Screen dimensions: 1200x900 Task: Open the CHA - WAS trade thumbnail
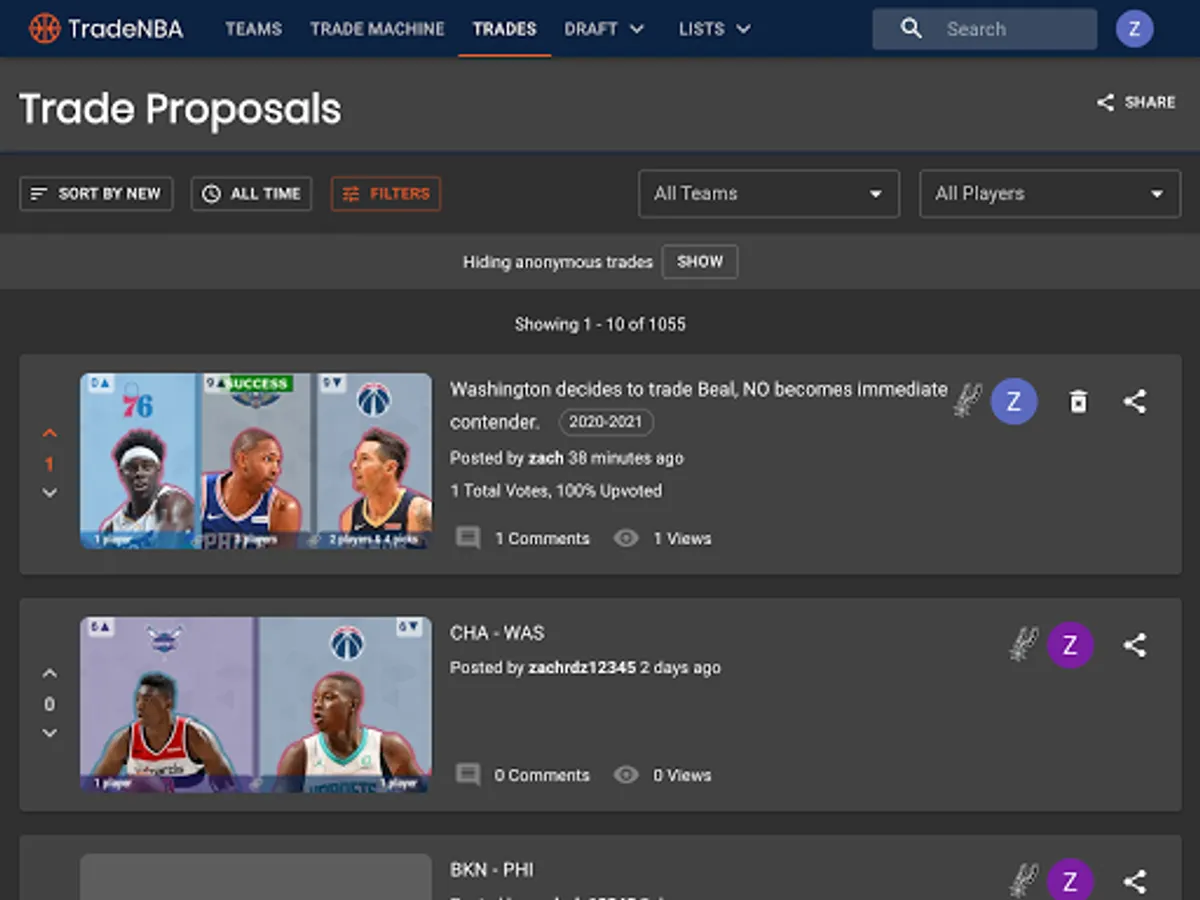[x=256, y=704]
